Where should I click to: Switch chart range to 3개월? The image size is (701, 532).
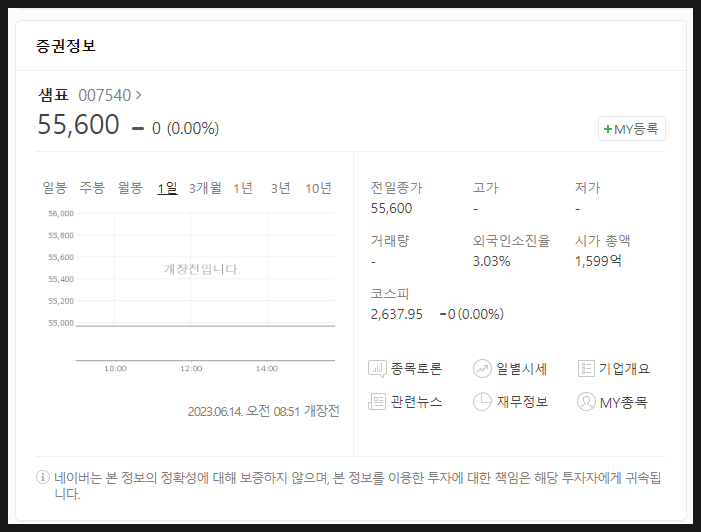click(205, 188)
